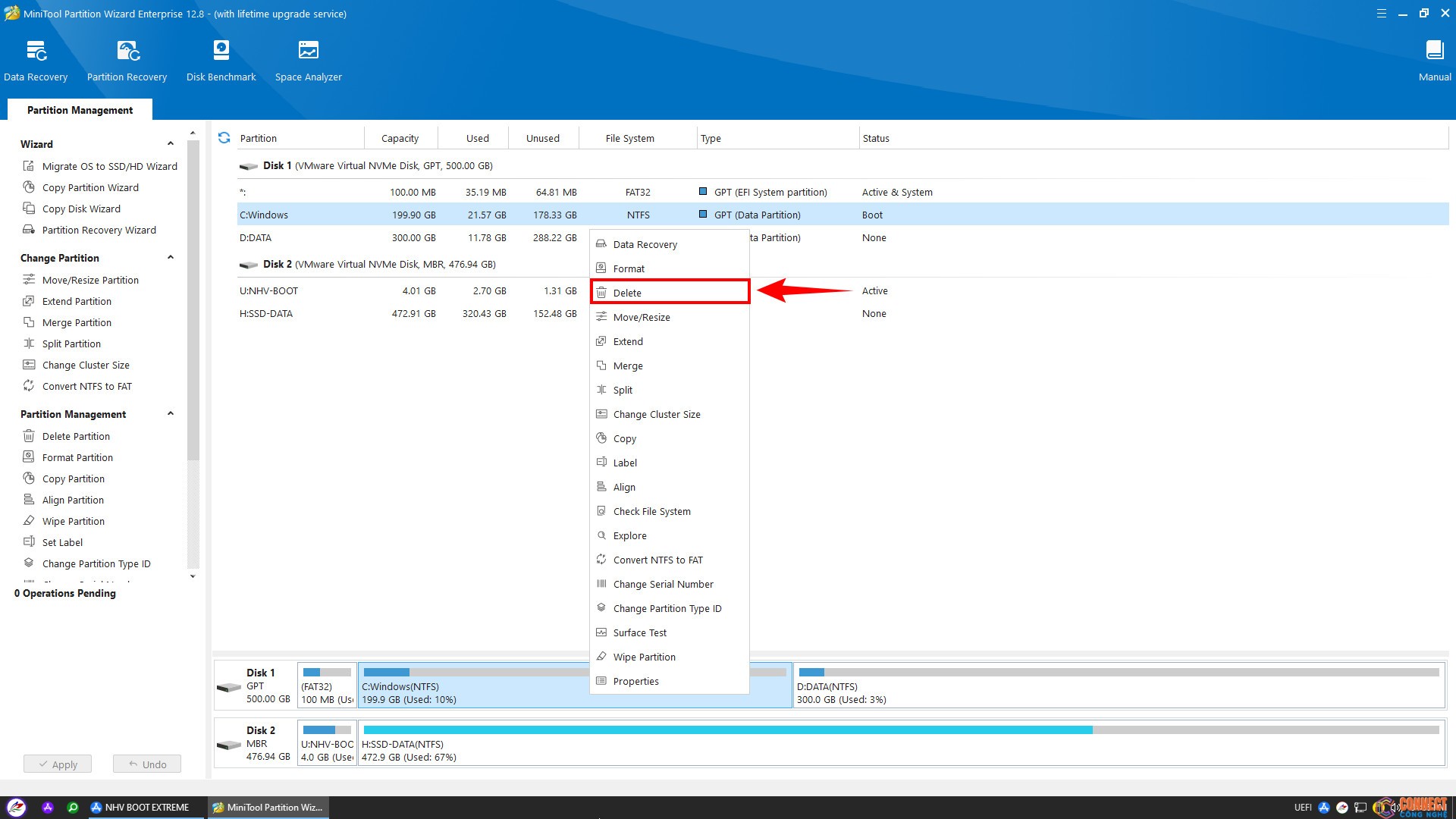This screenshot has height=819, width=1456.
Task: Click the Undo button
Action: click(x=147, y=764)
